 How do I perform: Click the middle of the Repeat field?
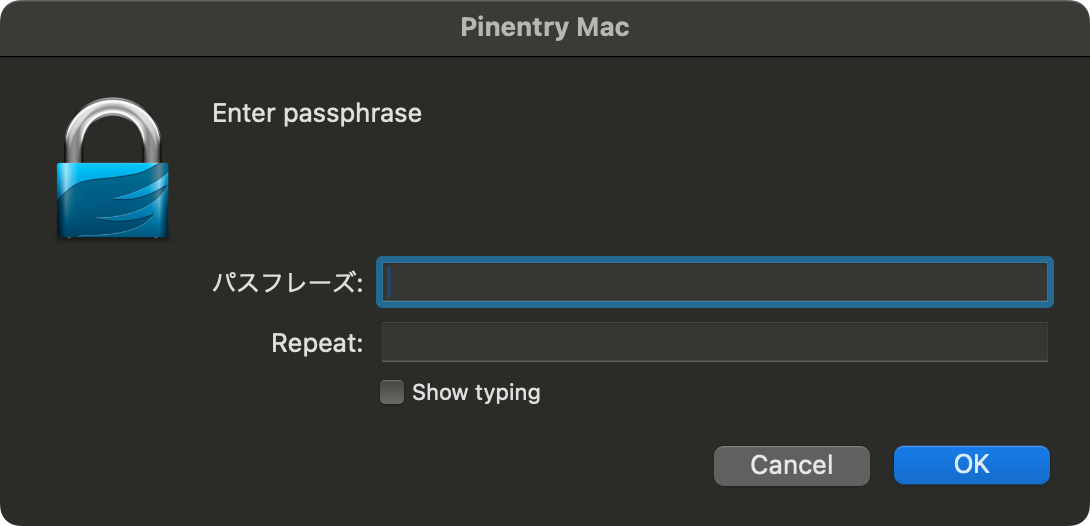pos(714,342)
